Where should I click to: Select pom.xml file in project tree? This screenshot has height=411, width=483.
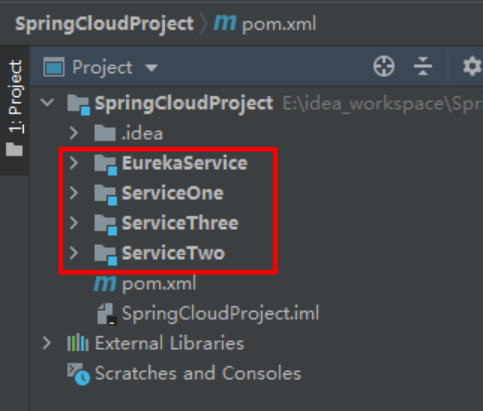(159, 284)
